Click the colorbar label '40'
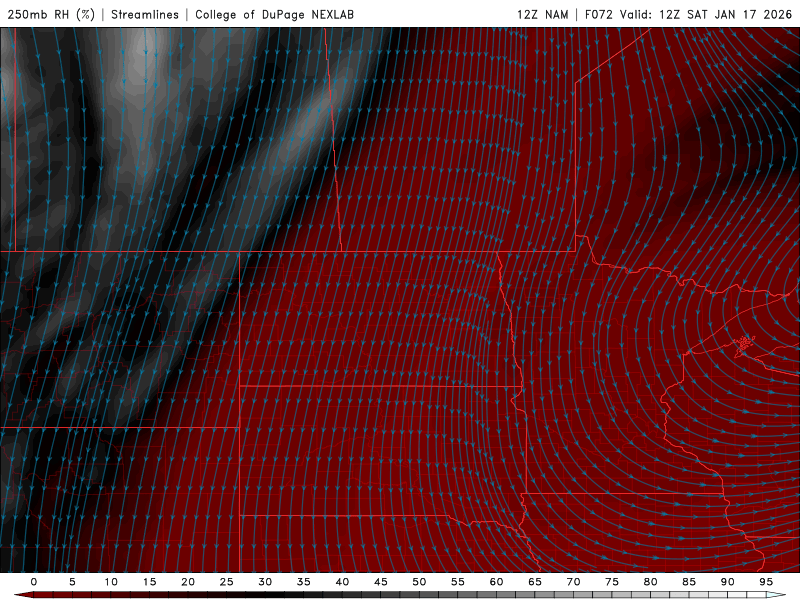Image resolution: width=800 pixels, height=600 pixels. coord(342,582)
